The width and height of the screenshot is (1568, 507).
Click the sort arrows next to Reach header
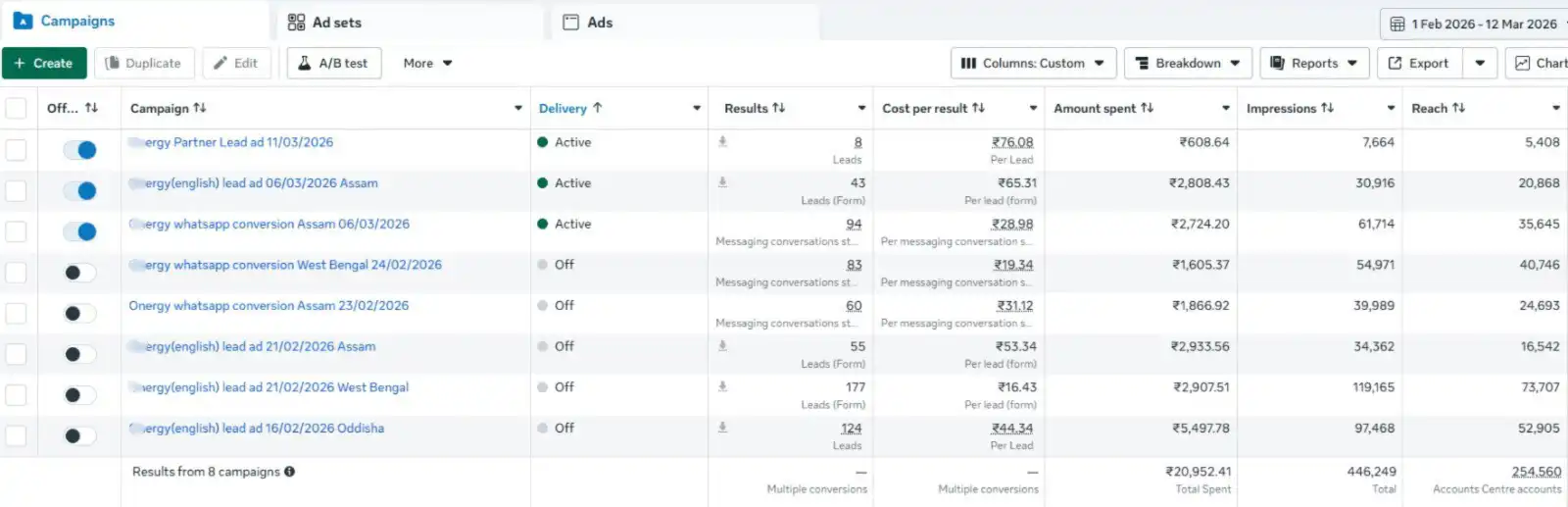pos(1458,108)
